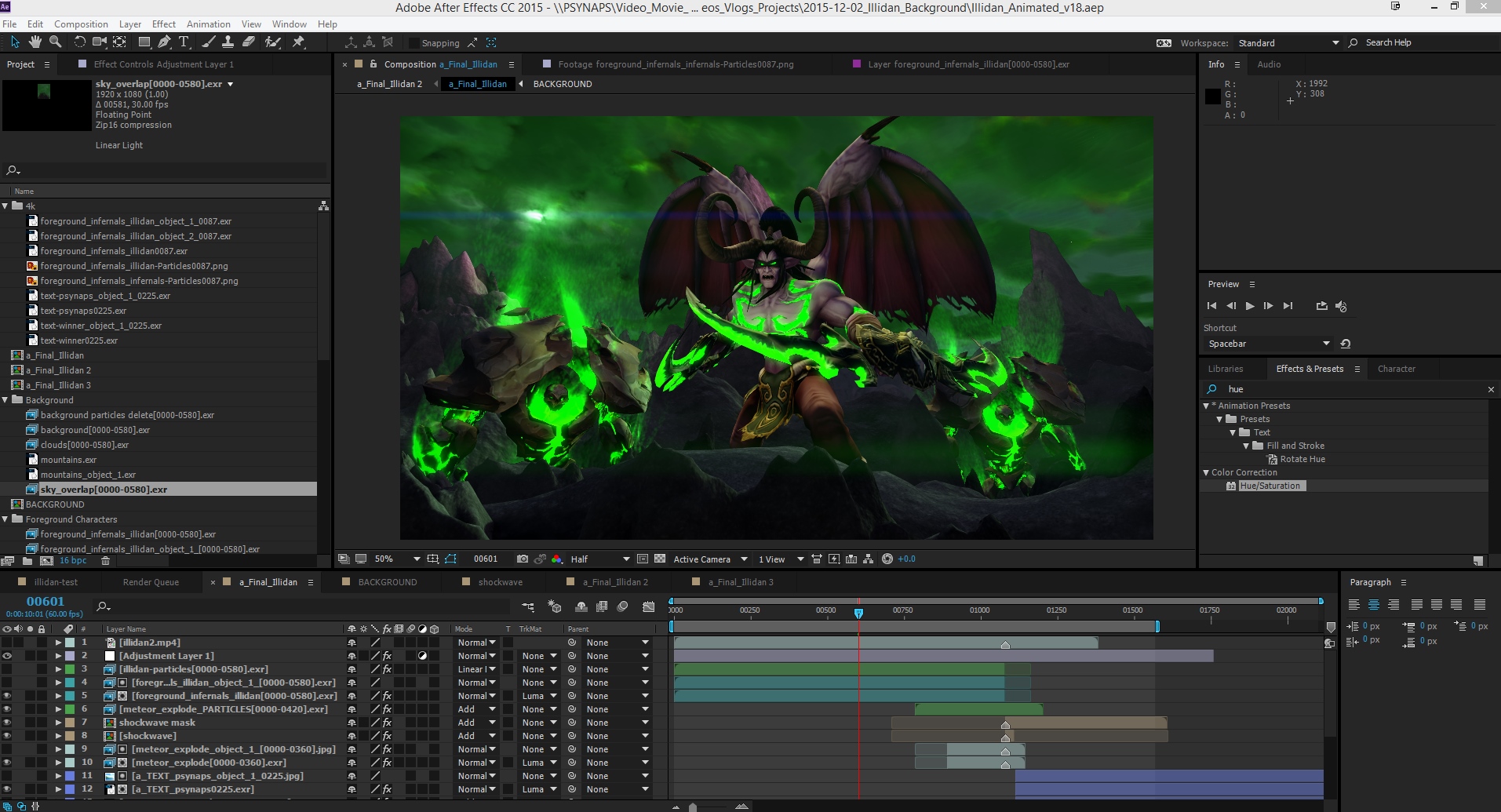The image size is (1501, 812).
Task: Hide the shockwave mask layer
Action: [x=7, y=722]
